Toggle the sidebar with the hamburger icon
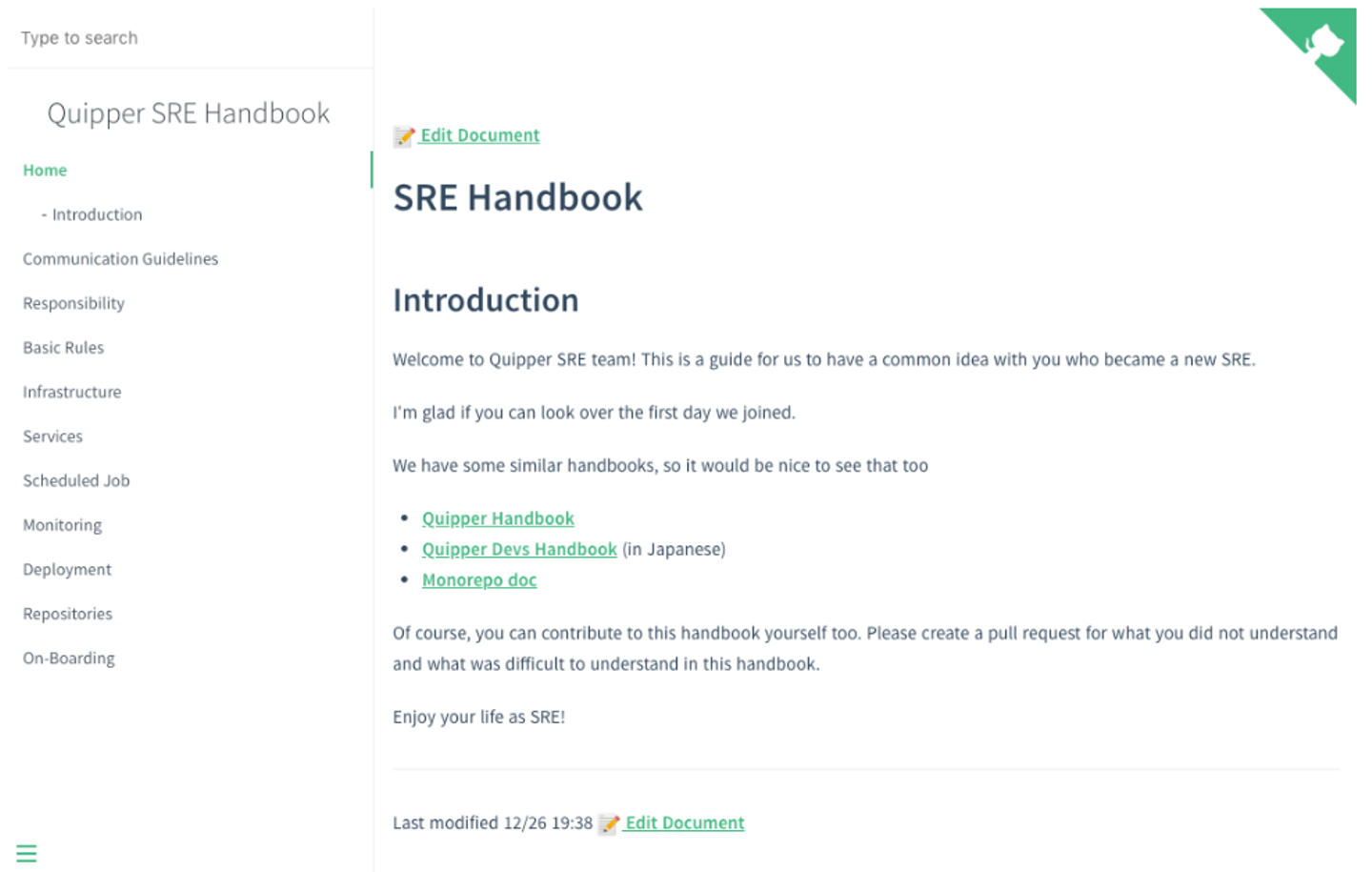 pos(27,853)
